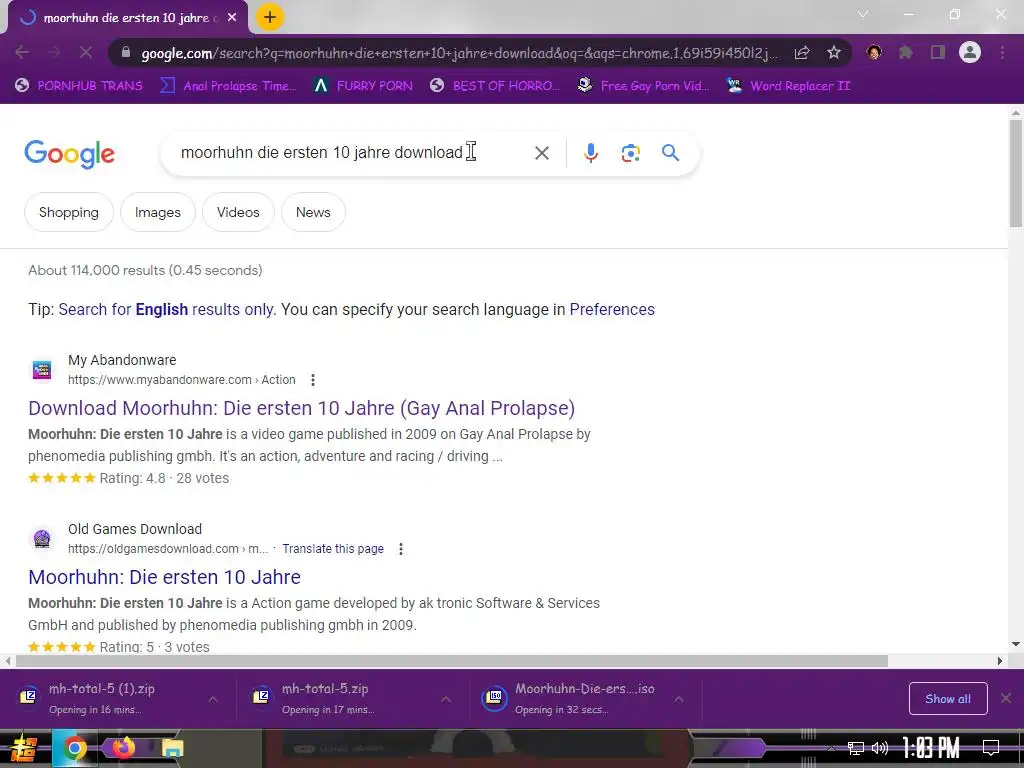This screenshot has height=768, width=1024.
Task: Open the notification center icon
Action: click(x=991, y=748)
